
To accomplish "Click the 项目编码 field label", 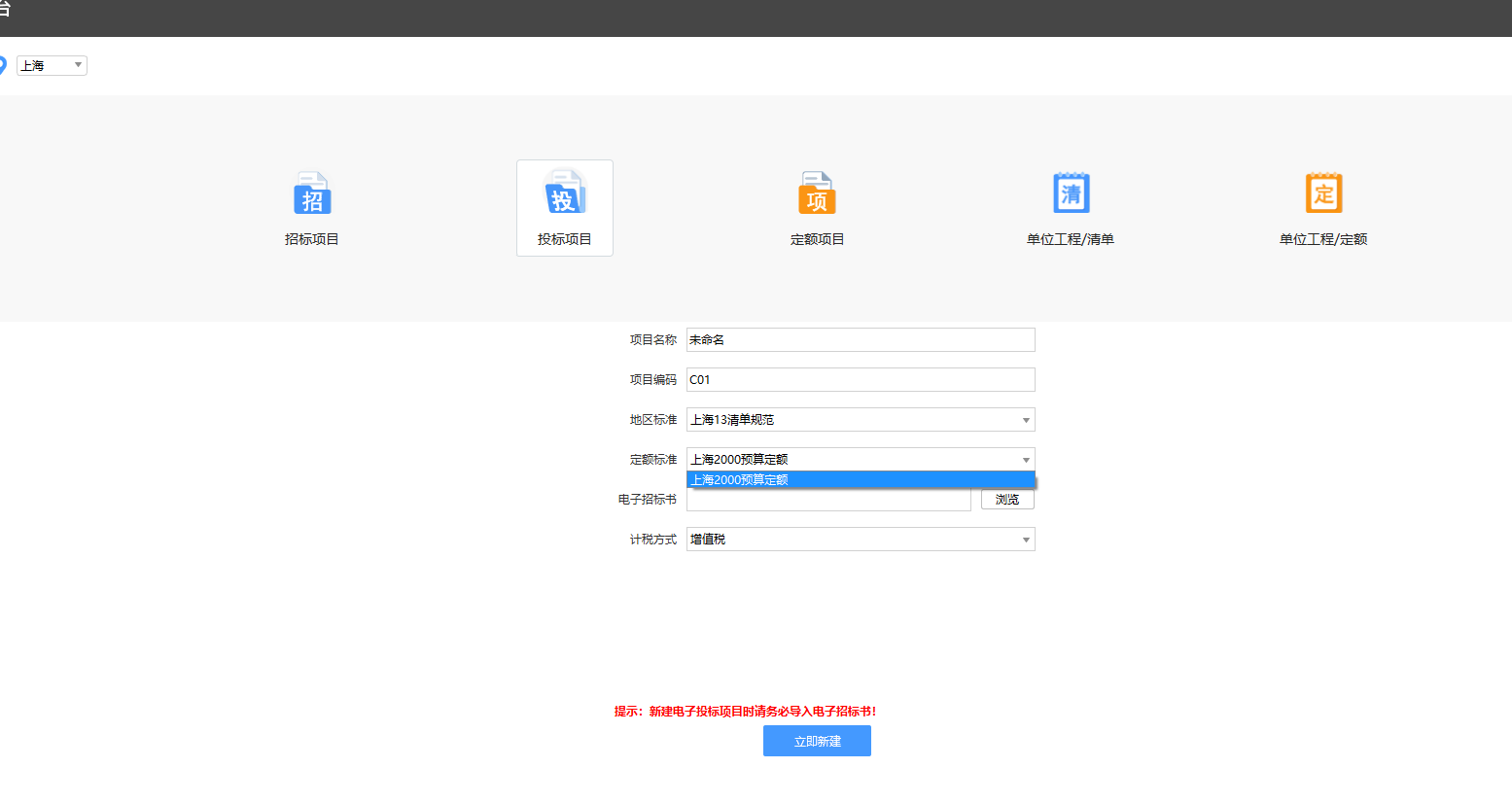I will point(653,380).
